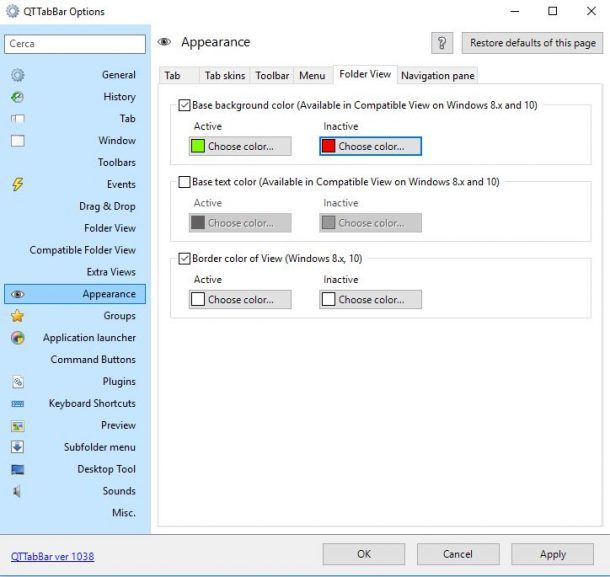Open the Extra Views options page
Viewport: 610px width, 577px height.
click(x=75, y=272)
